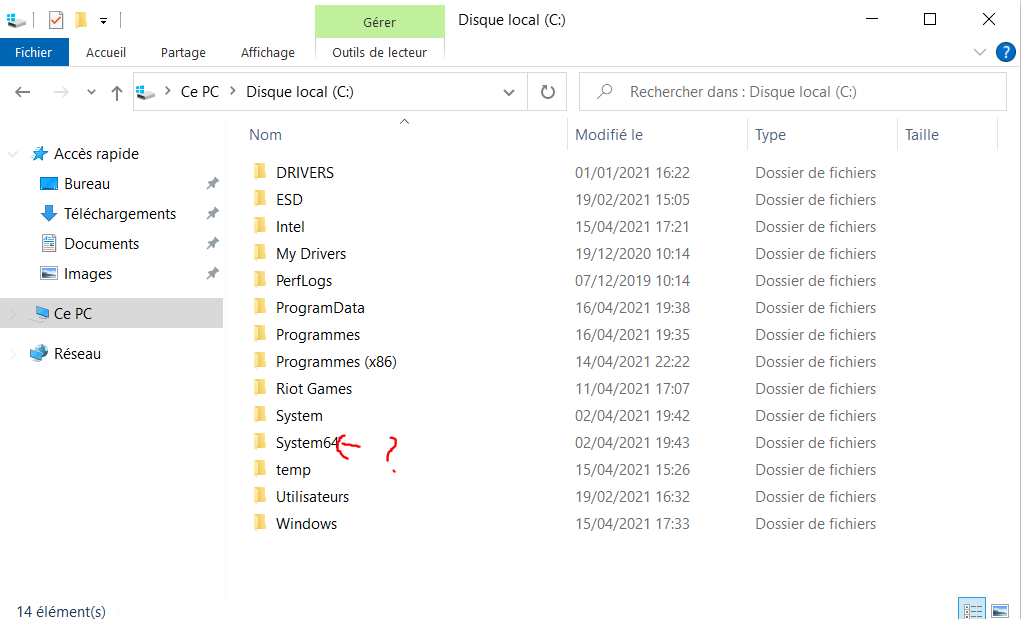Viewport: 1021px width, 619px height.
Task: Click Ce PC in the address breadcrumb
Action: point(200,92)
